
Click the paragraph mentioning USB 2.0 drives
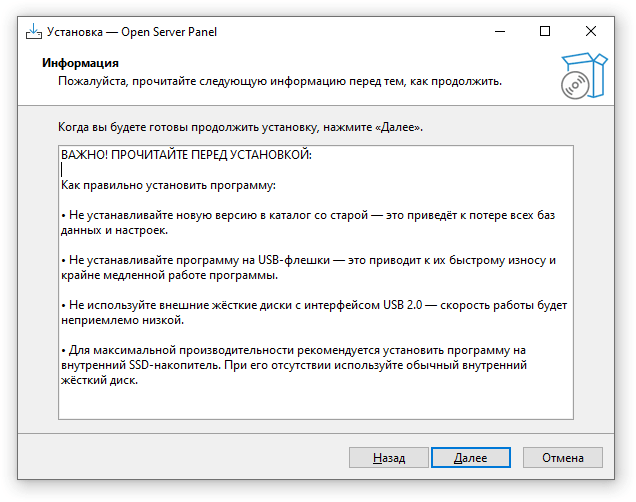coord(314,313)
